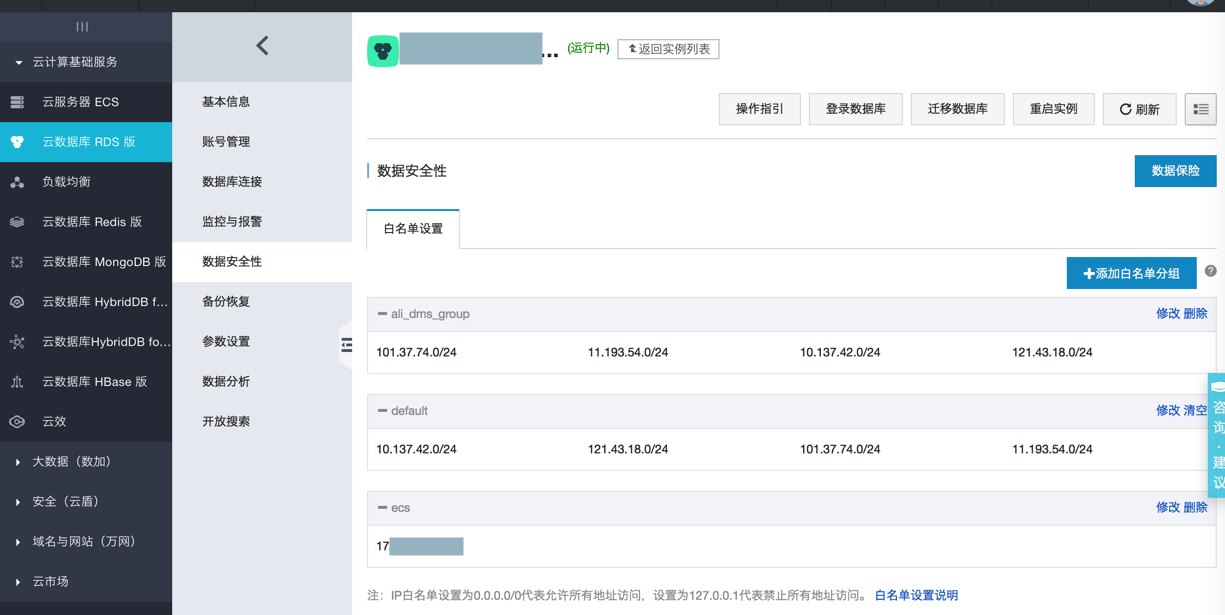Click 操作指引 button

click(x=760, y=109)
